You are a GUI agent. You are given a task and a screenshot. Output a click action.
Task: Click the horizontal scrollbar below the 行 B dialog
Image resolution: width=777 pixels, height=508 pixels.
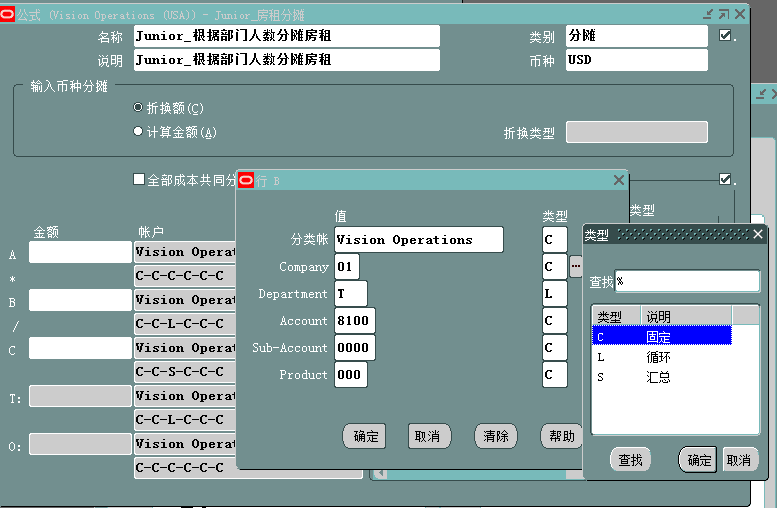tap(477, 474)
